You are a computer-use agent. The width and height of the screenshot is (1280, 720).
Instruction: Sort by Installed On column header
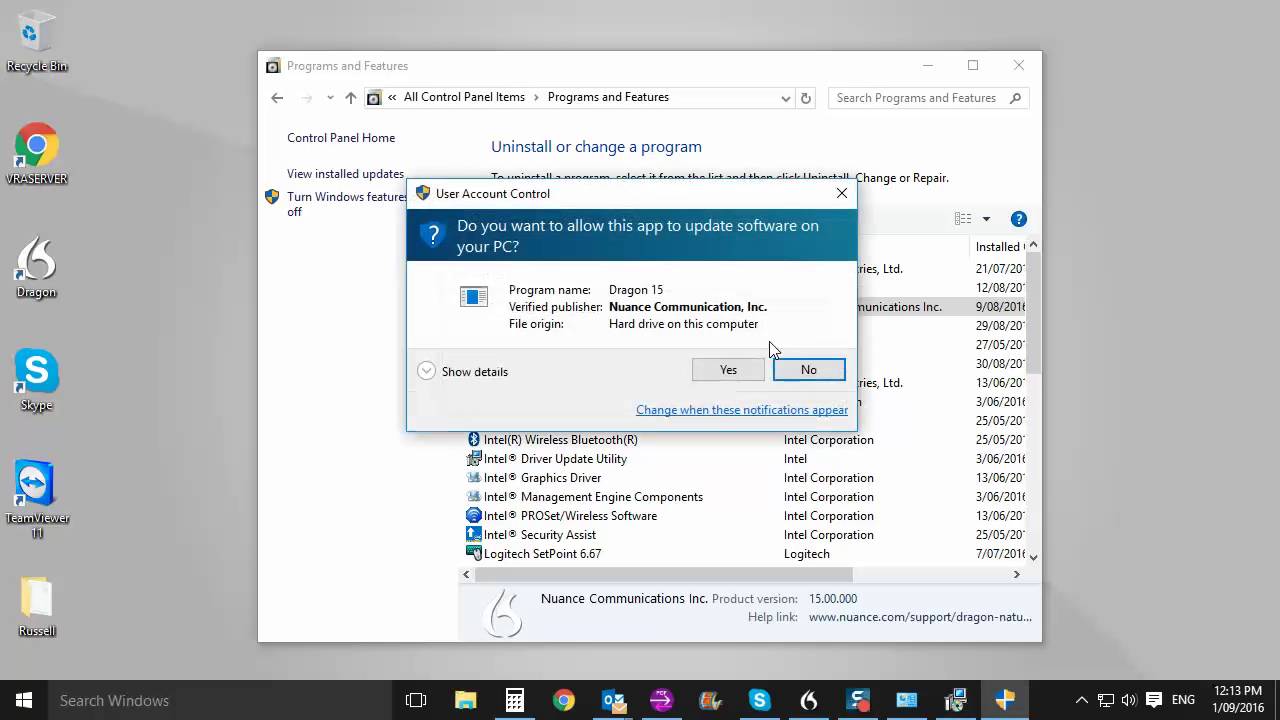[998, 247]
